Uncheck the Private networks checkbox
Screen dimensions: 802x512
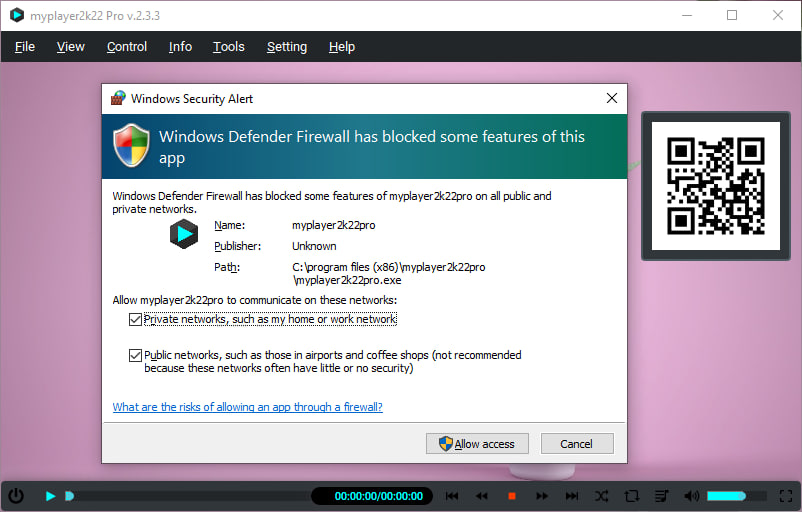pos(135,320)
